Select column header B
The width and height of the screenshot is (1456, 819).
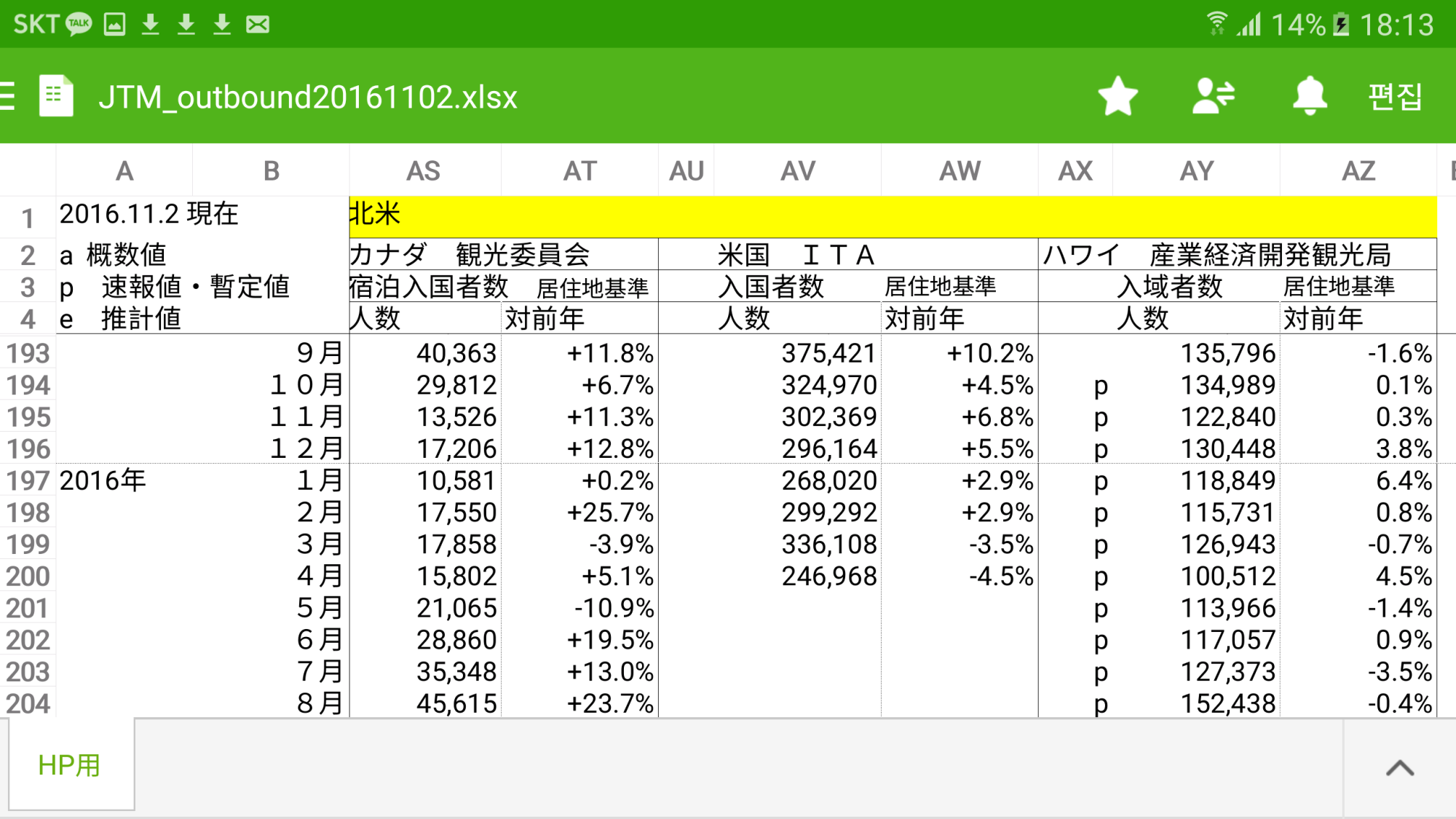pyautogui.click(x=271, y=170)
